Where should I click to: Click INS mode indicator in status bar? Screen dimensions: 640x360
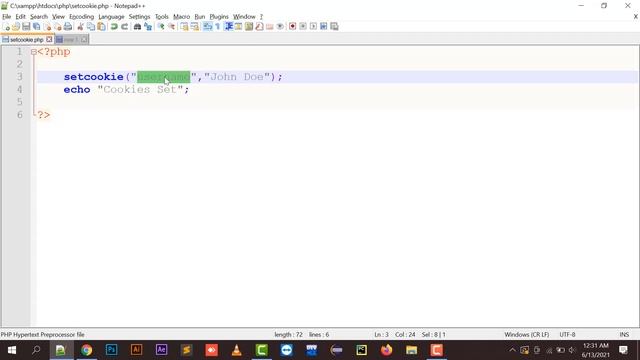coord(624,335)
